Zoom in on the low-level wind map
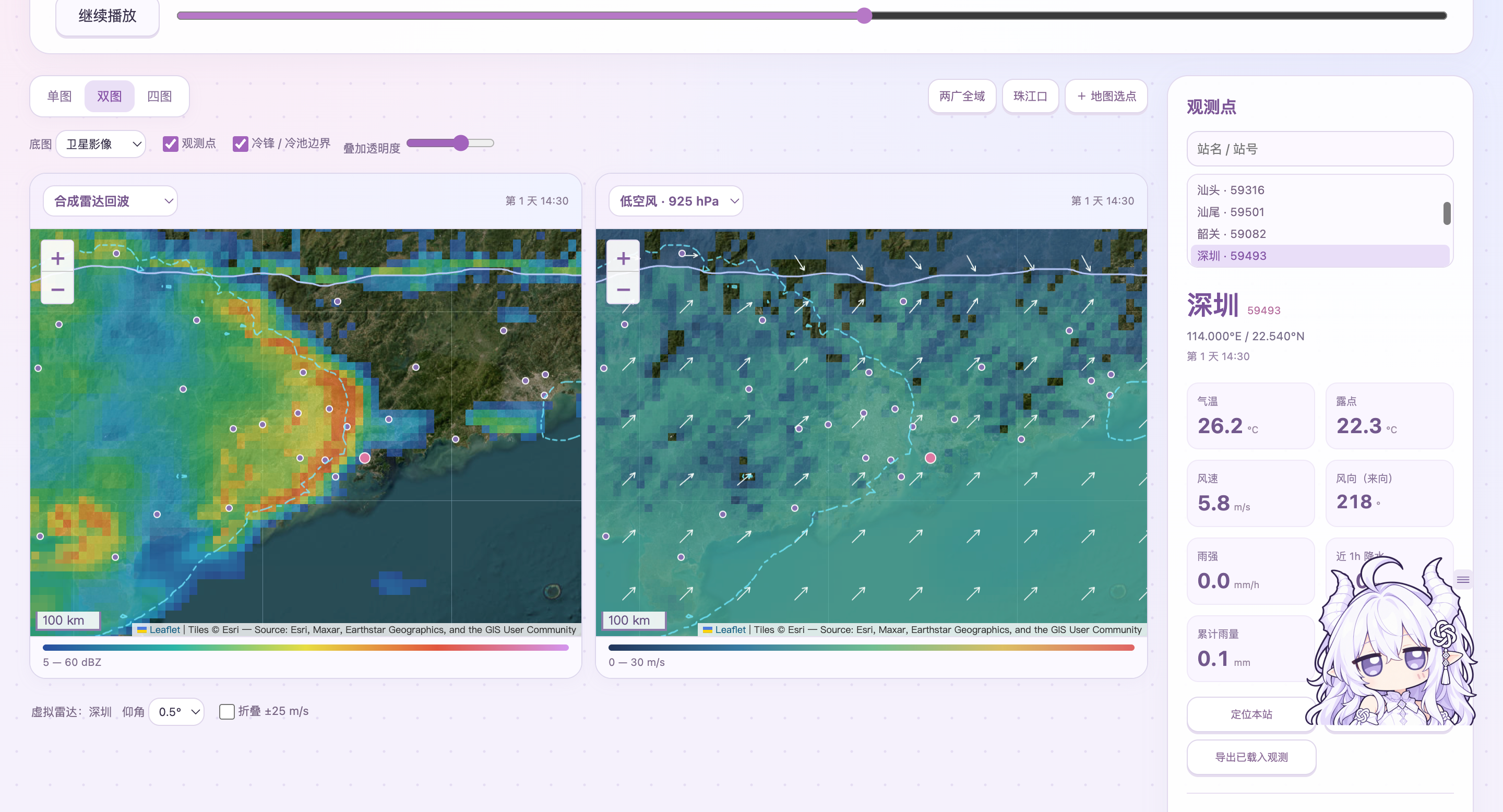The image size is (1503, 812). click(x=623, y=258)
